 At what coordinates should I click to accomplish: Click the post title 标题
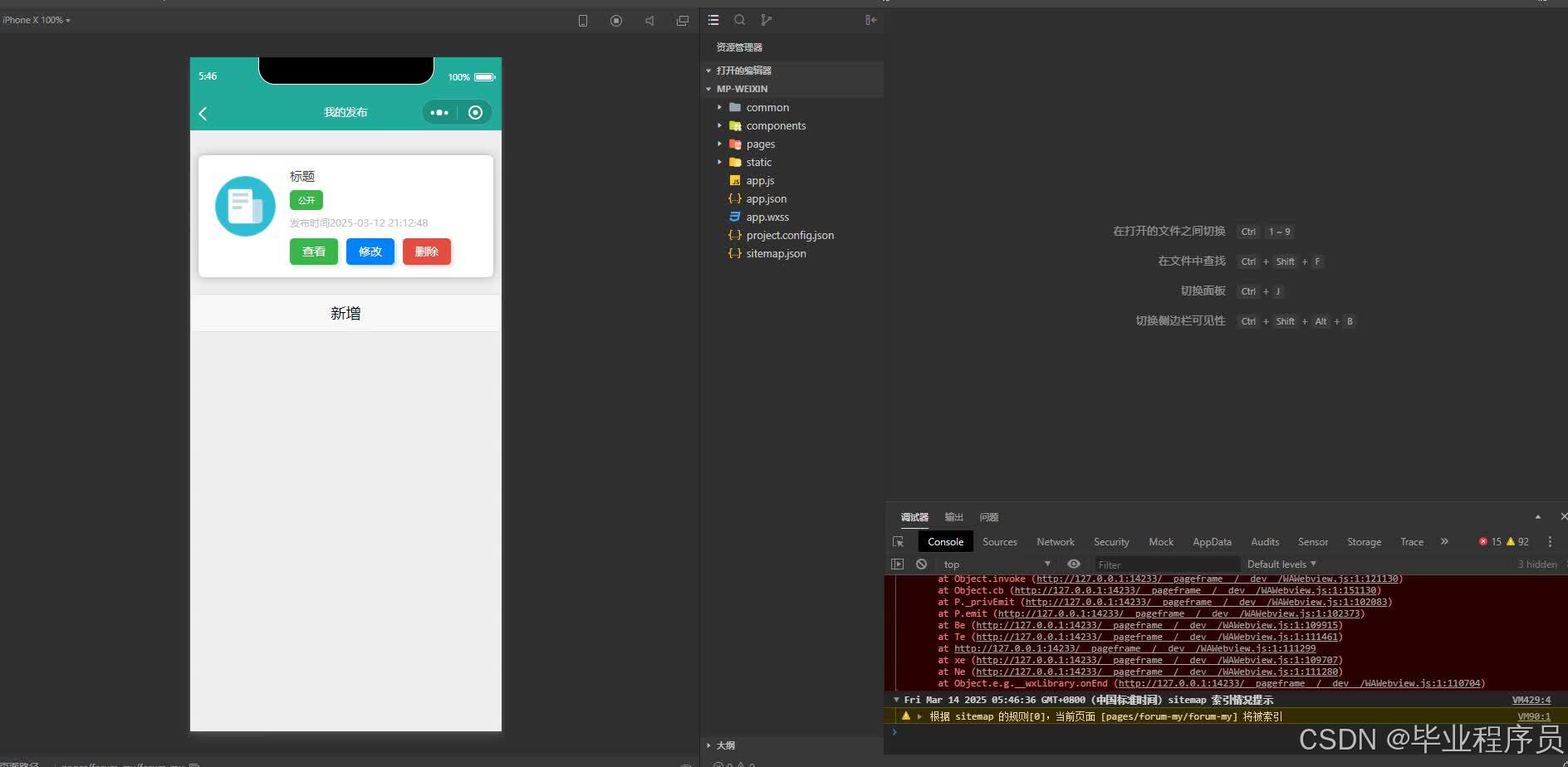(x=302, y=176)
